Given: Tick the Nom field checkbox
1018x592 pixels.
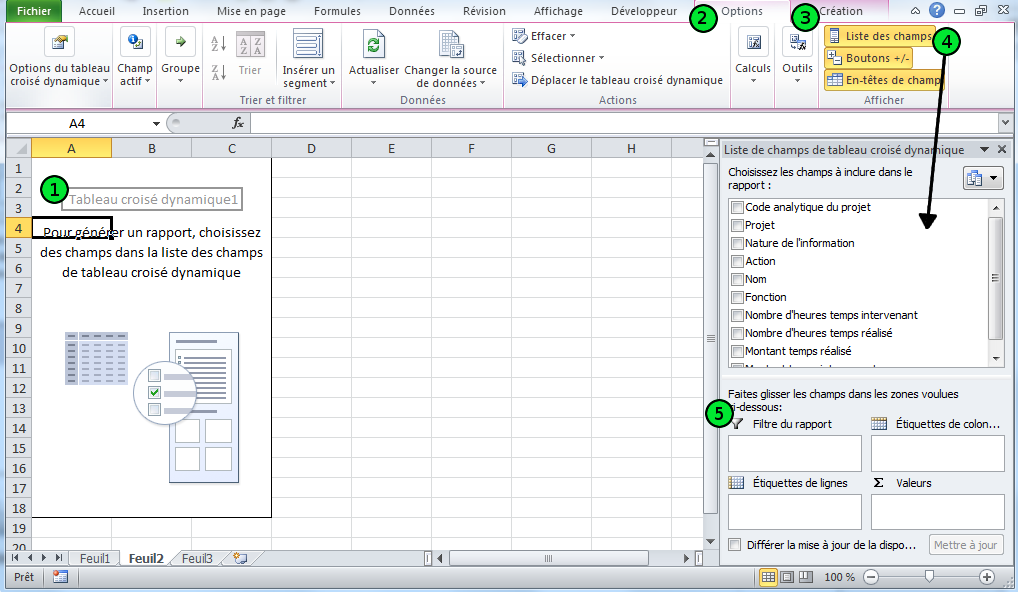Looking at the screenshot, I should [x=737, y=280].
